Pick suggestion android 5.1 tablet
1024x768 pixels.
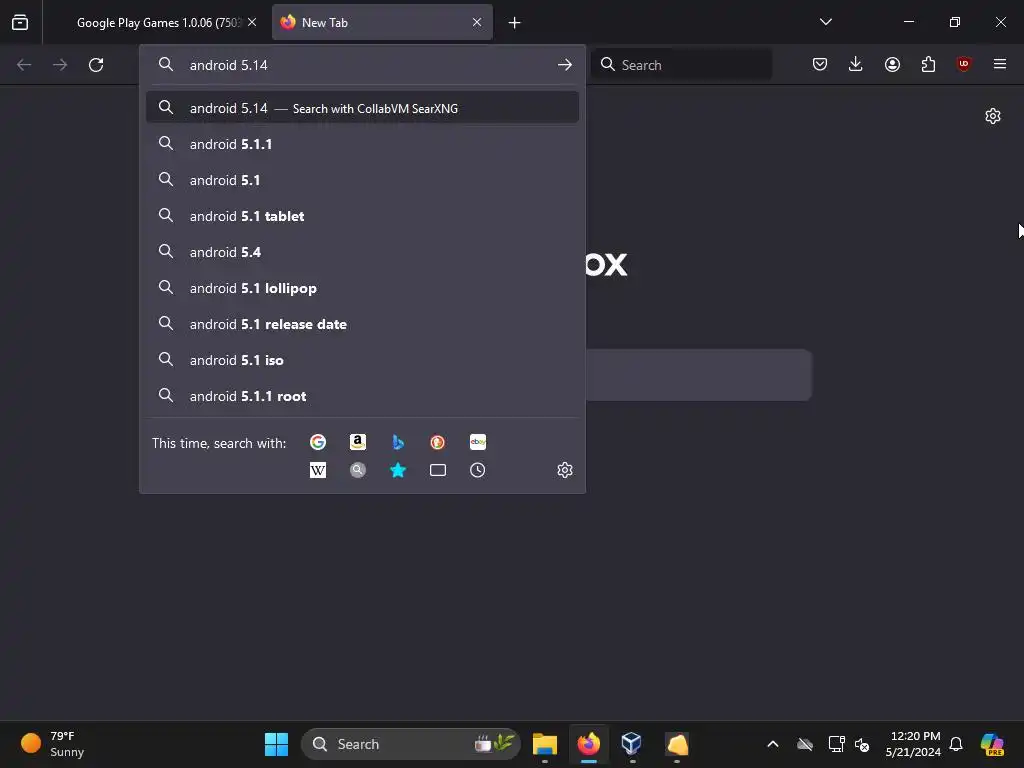pos(362,216)
